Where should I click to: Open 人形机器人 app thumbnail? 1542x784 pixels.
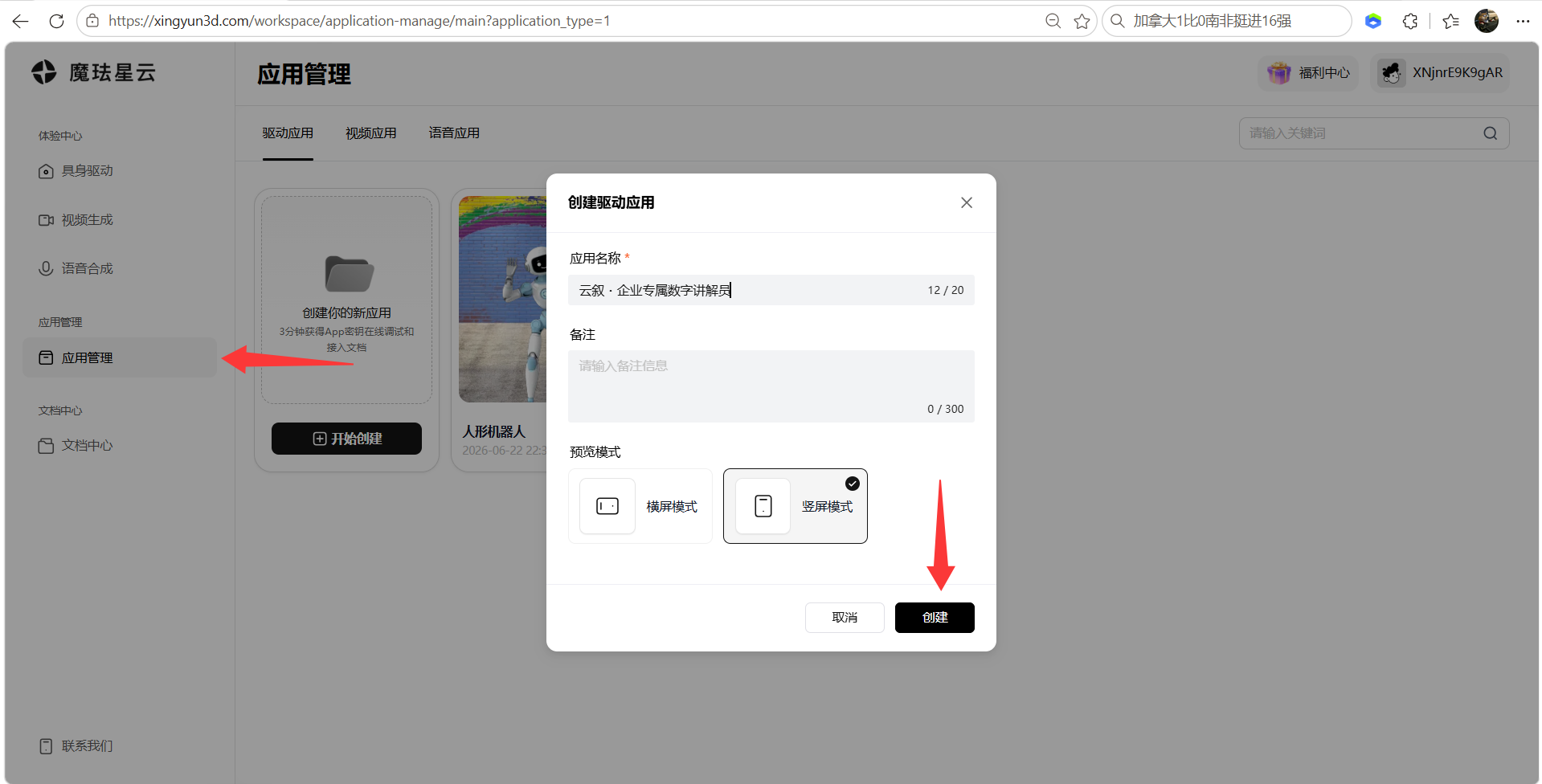click(503, 299)
